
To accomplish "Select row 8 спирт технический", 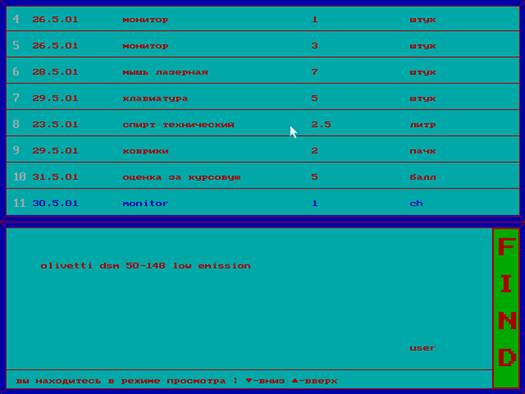I will [x=263, y=123].
